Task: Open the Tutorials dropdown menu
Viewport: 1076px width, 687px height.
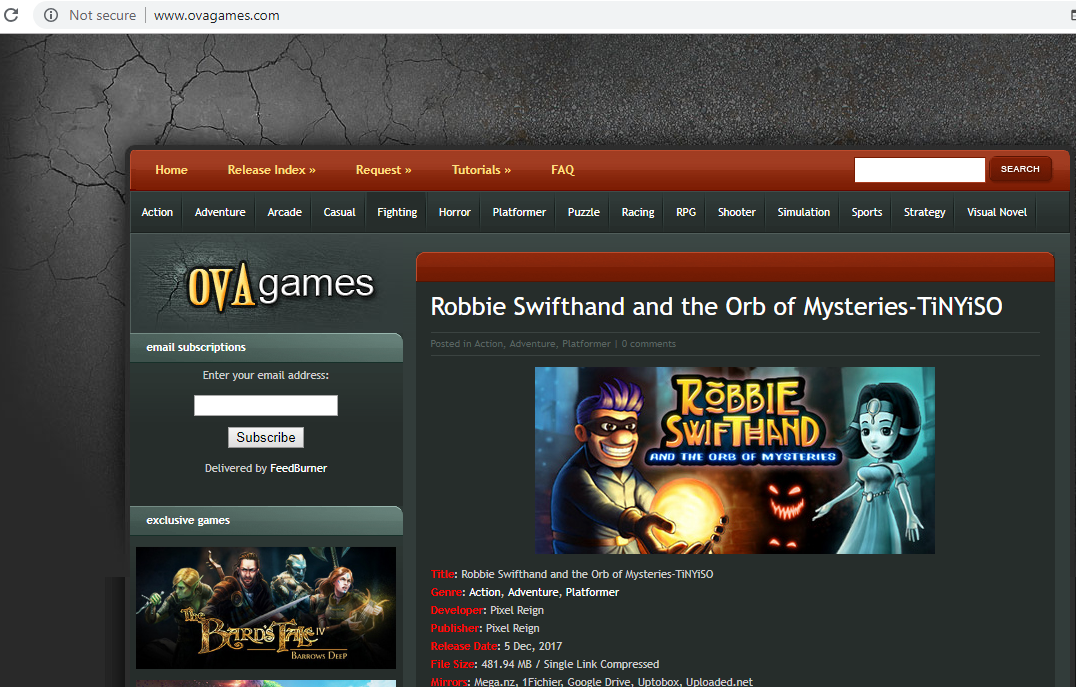Action: [x=481, y=170]
